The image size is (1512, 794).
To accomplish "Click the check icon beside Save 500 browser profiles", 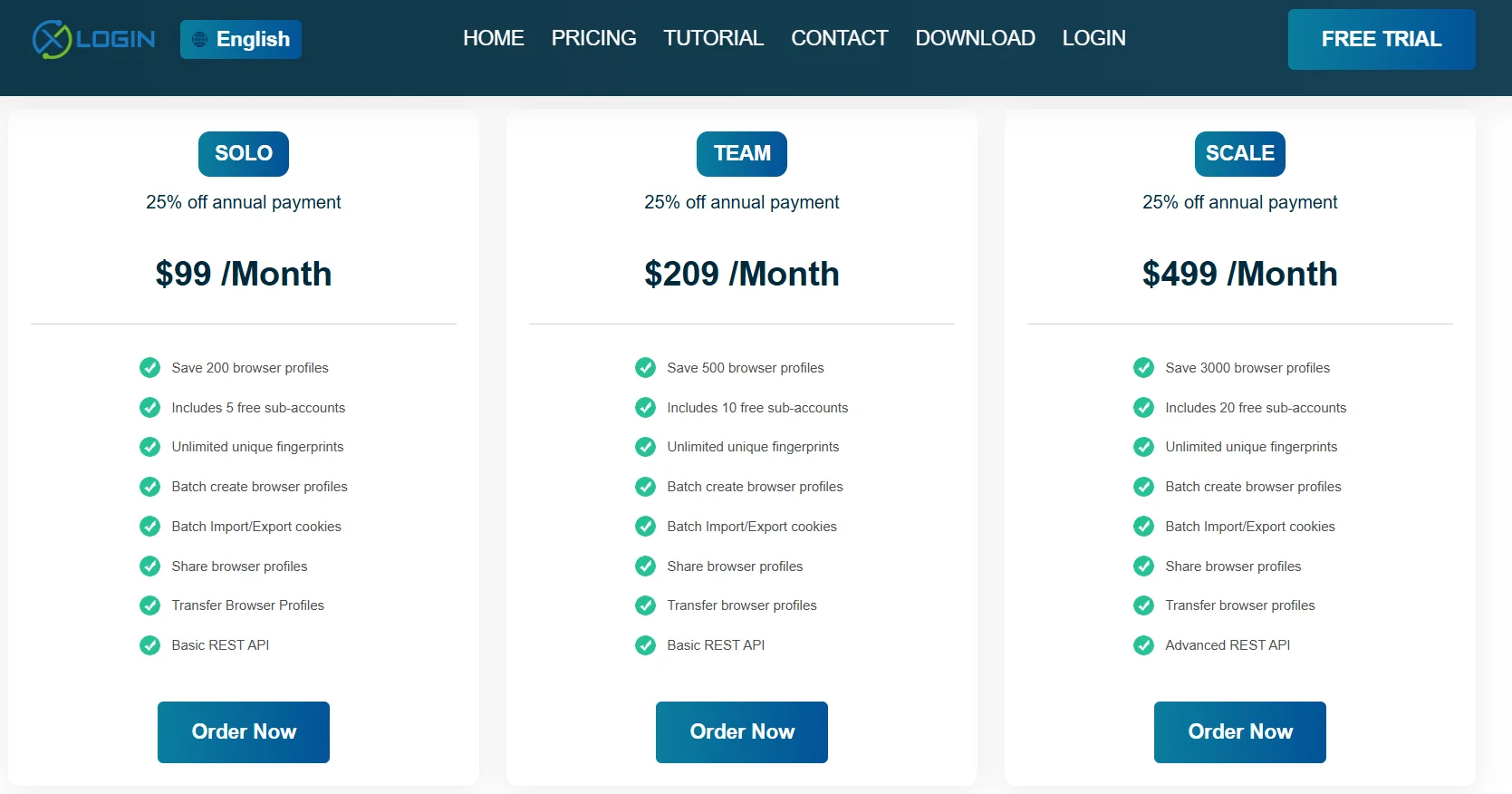I will tap(646, 367).
